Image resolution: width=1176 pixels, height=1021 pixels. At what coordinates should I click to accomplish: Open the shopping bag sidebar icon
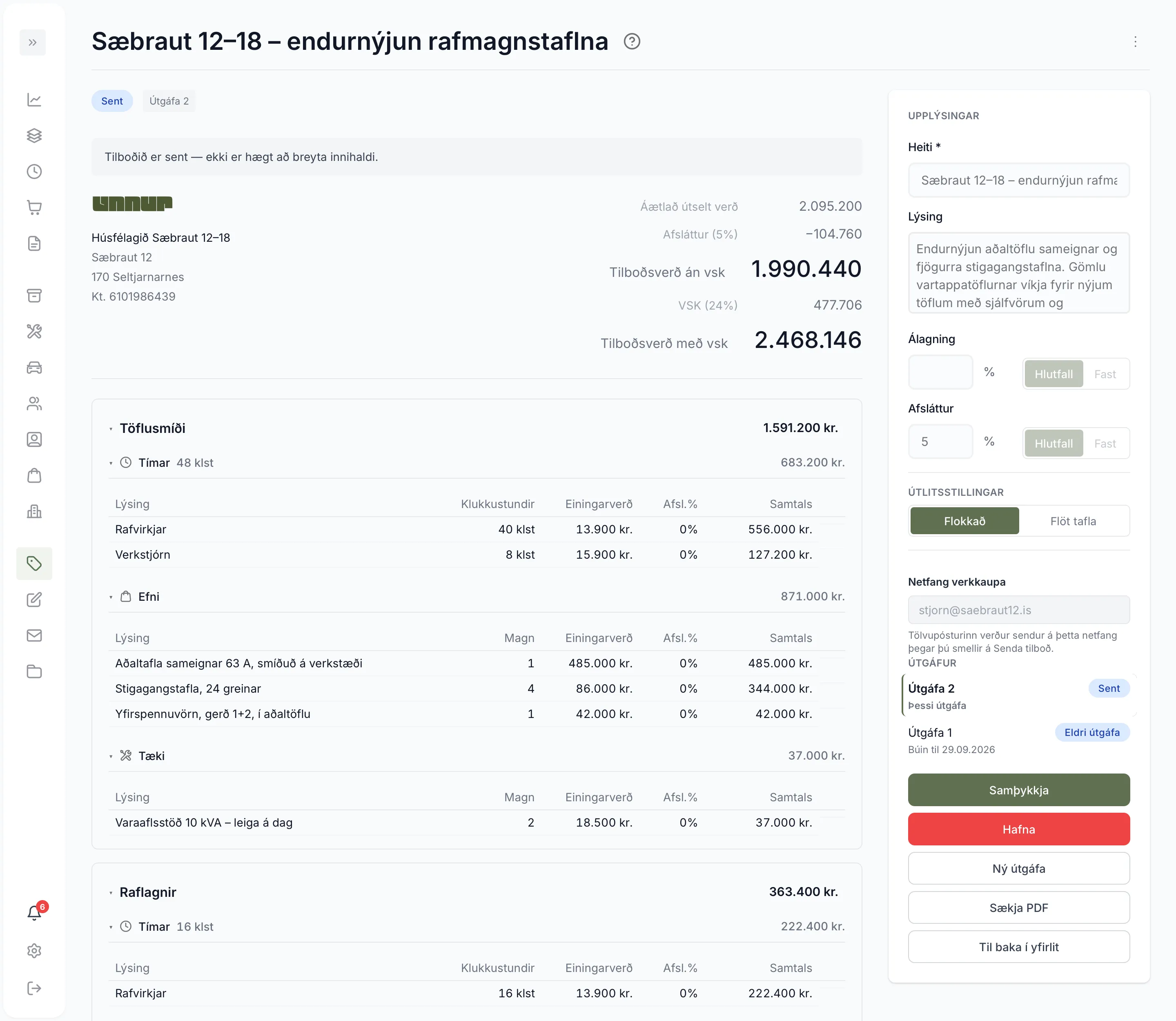point(34,475)
